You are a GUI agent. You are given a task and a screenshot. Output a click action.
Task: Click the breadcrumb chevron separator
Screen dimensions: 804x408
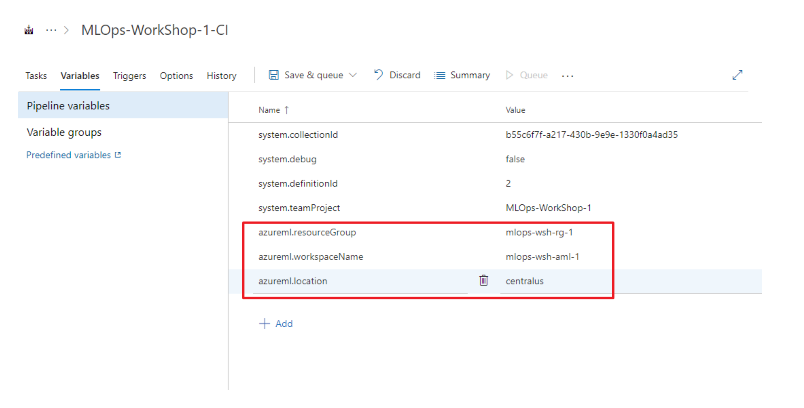(66, 30)
